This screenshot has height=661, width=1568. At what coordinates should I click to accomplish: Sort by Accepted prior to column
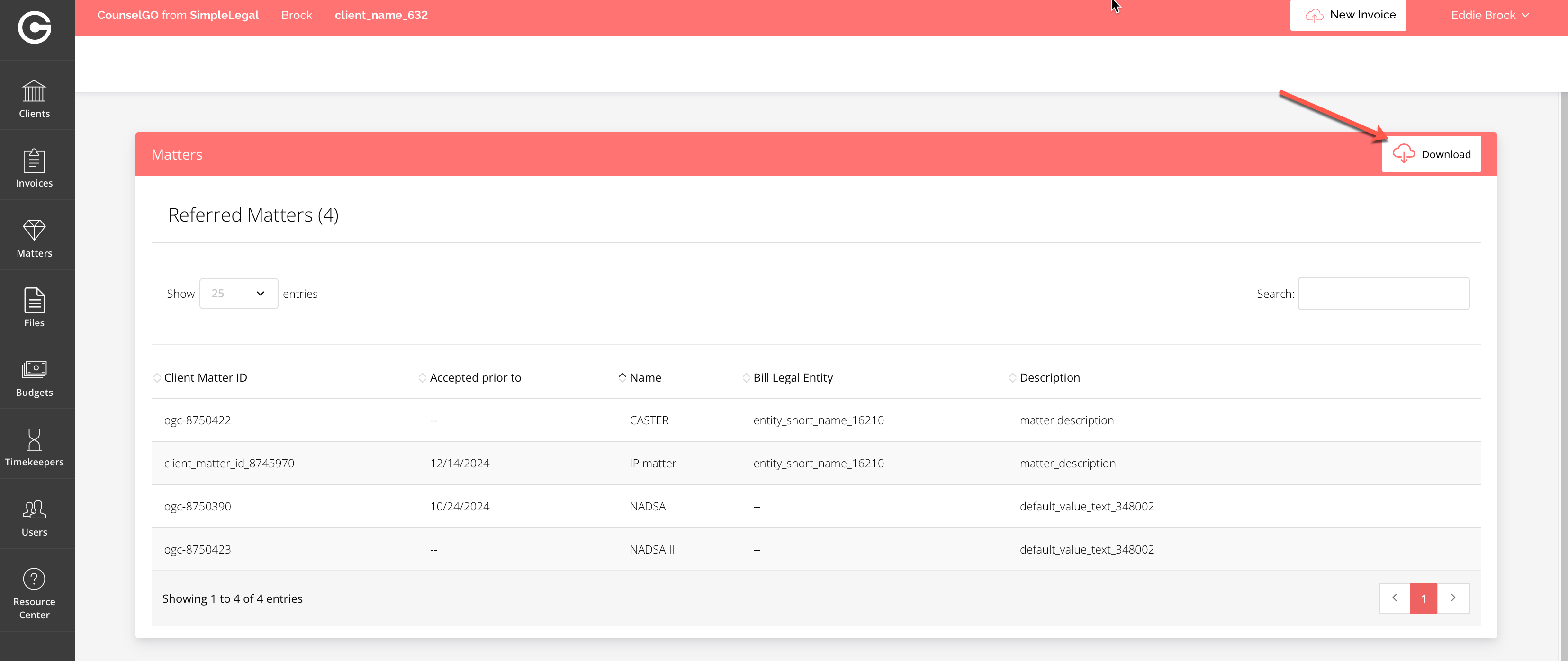click(x=475, y=377)
